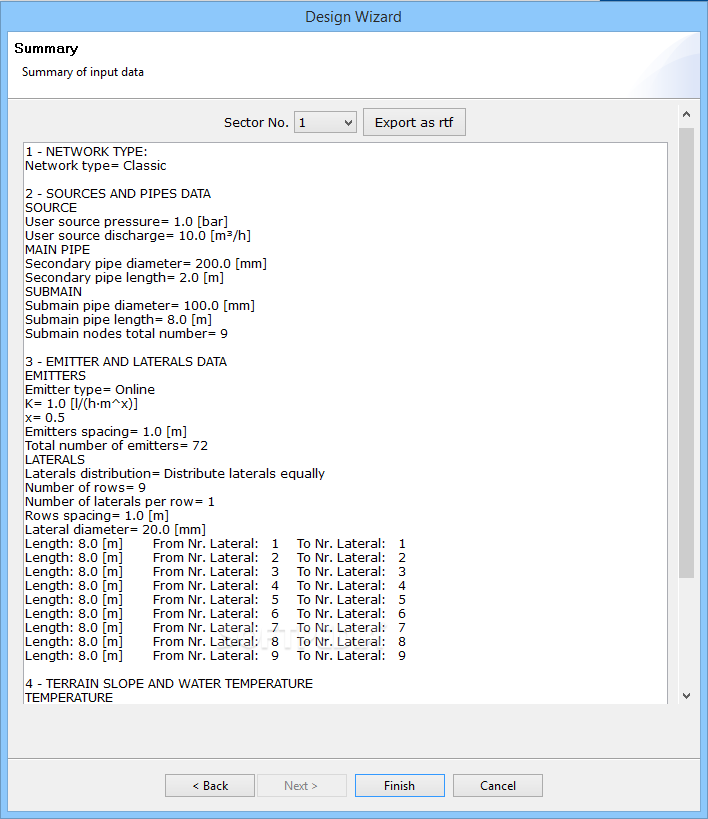Viewport: 708px width, 819px height.
Task: Click the 'SOURCE' label
Action: coord(51,208)
